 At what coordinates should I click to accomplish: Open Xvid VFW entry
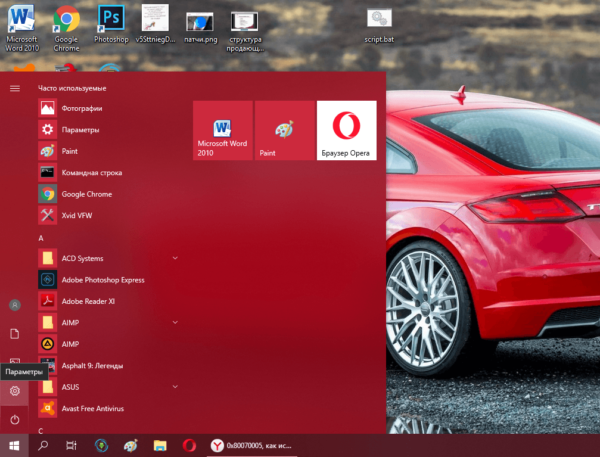click(109, 215)
